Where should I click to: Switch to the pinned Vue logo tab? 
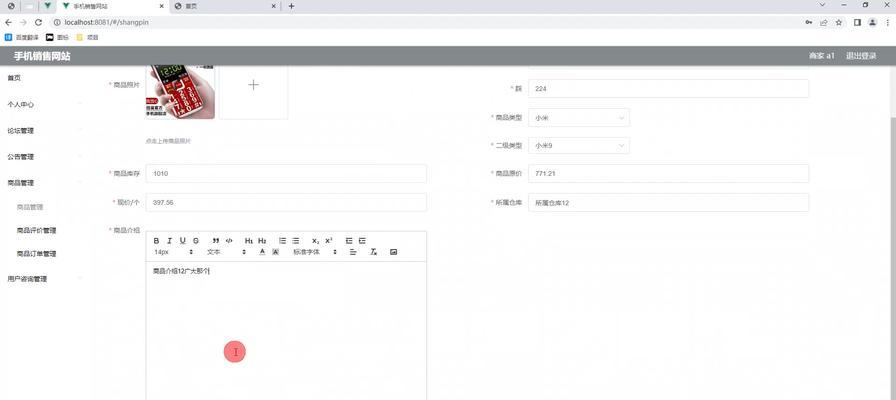tap(47, 6)
